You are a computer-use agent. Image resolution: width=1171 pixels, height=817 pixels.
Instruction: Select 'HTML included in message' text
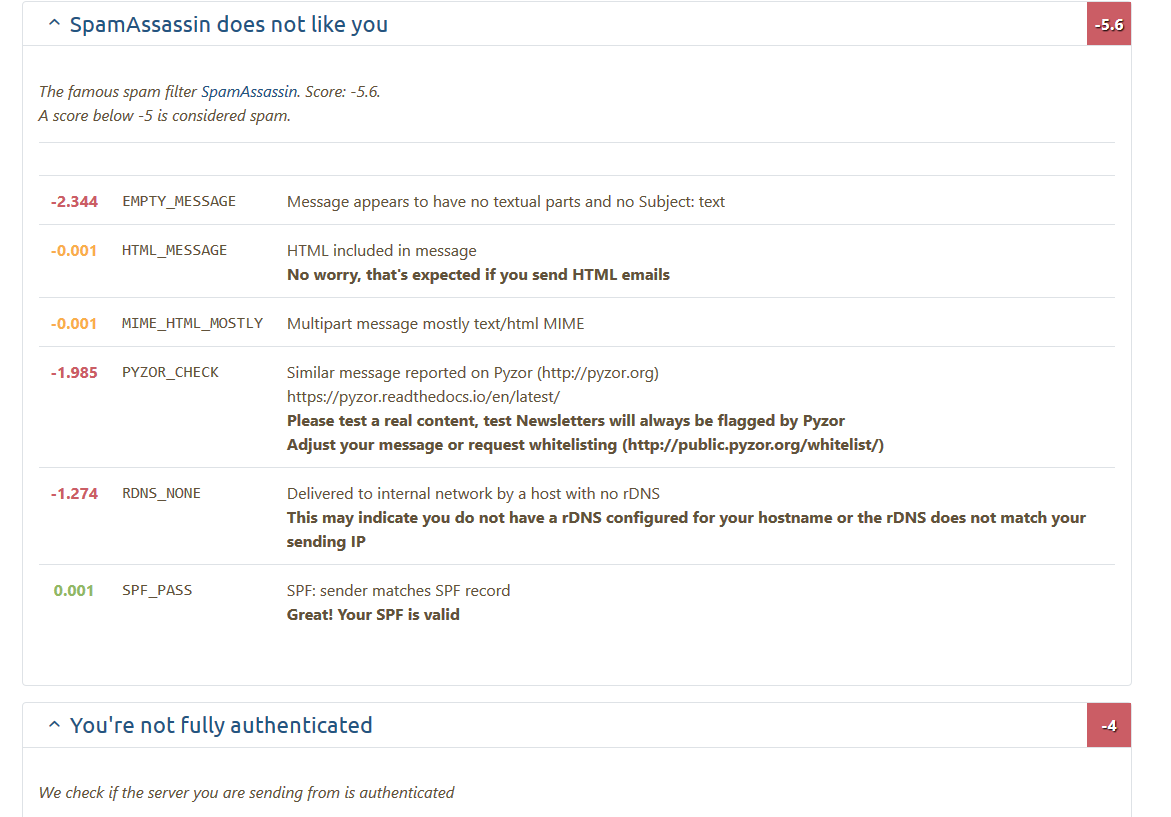click(382, 251)
